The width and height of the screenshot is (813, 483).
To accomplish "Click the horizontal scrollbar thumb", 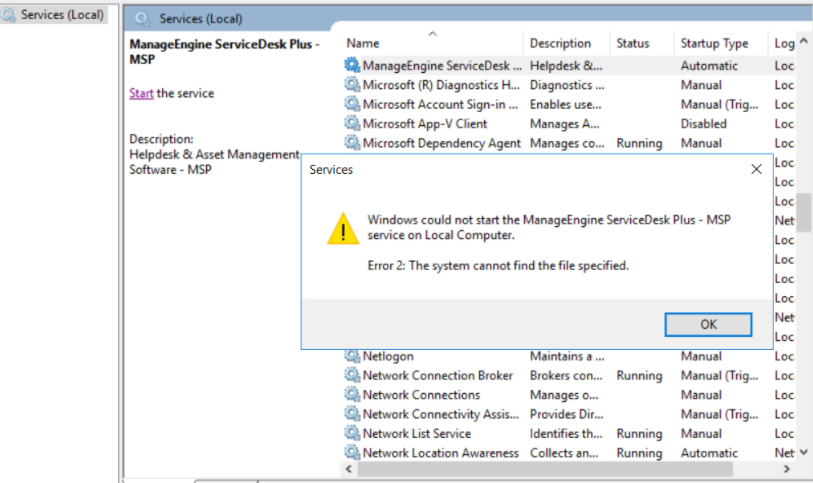I will pos(545,469).
